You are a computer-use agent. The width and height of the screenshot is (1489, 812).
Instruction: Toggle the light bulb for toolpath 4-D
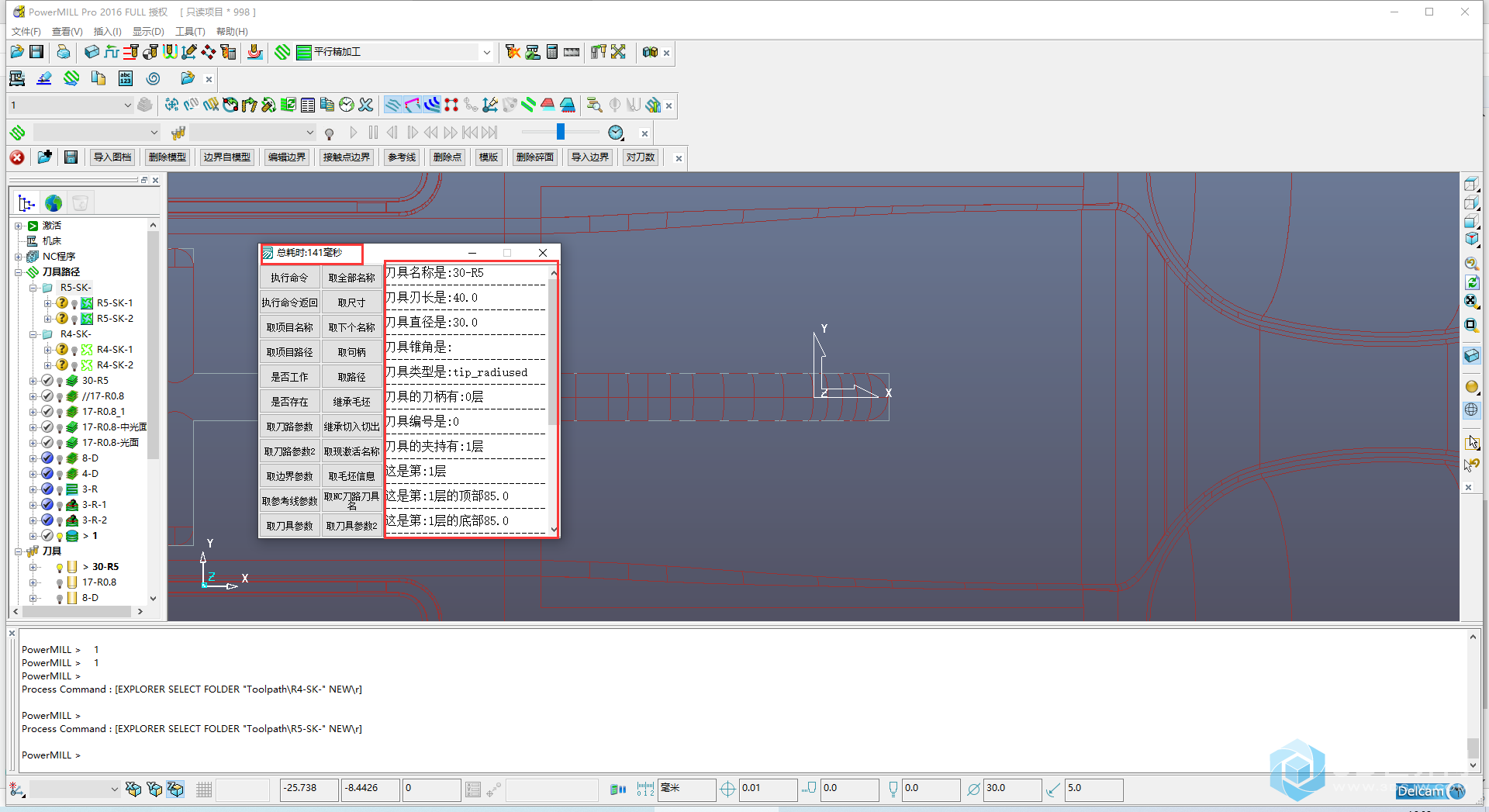pos(60,475)
